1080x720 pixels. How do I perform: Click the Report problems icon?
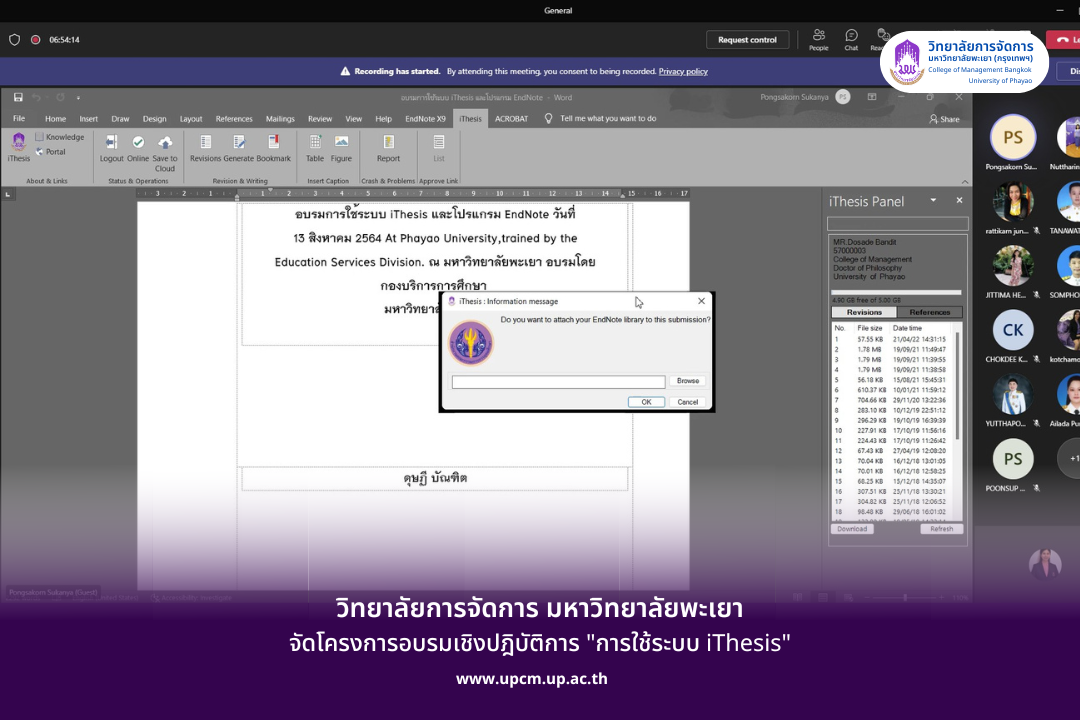[x=388, y=142]
